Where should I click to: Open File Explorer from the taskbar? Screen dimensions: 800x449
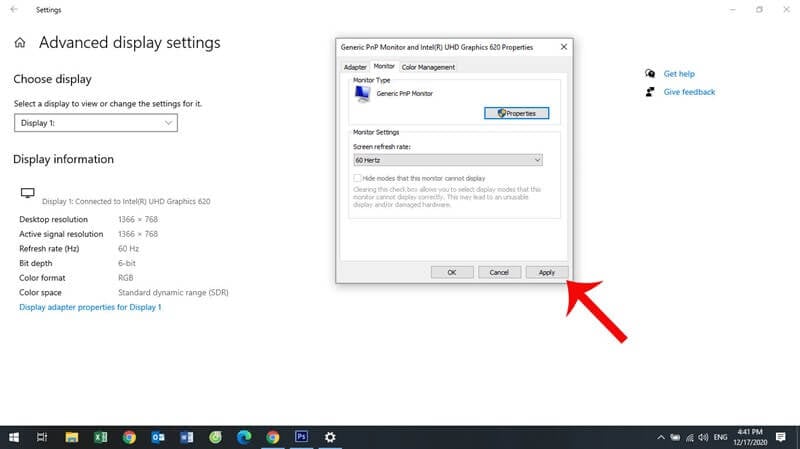point(71,437)
